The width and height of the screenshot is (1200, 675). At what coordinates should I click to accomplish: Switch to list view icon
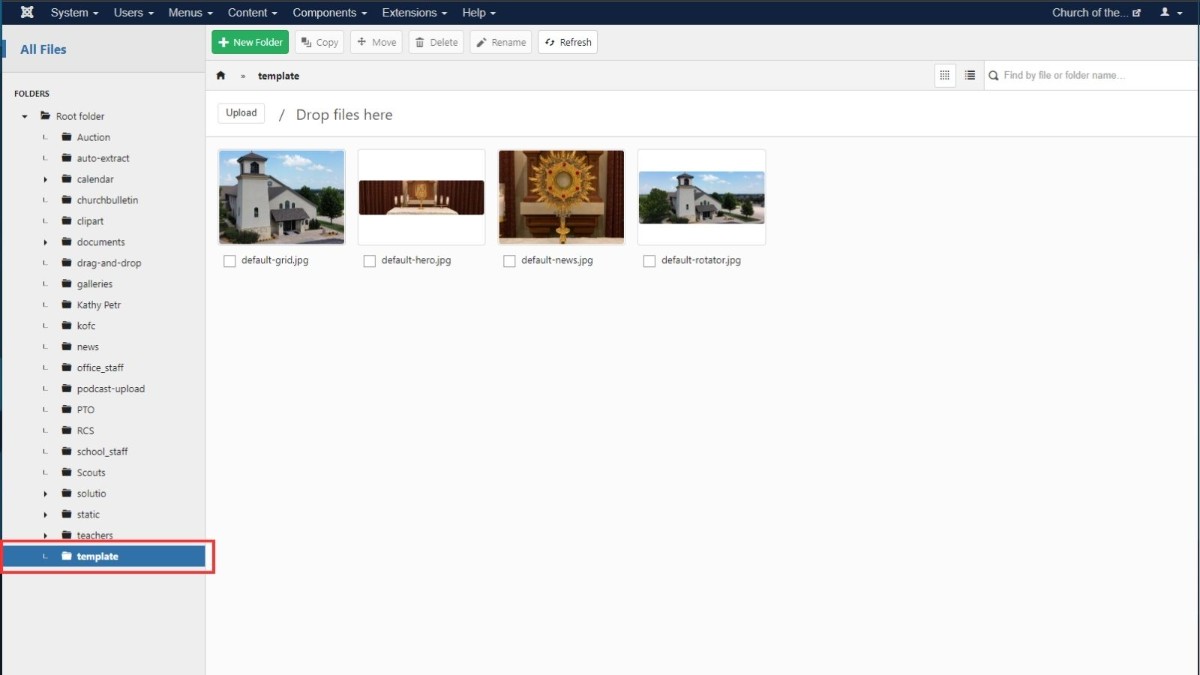(970, 75)
